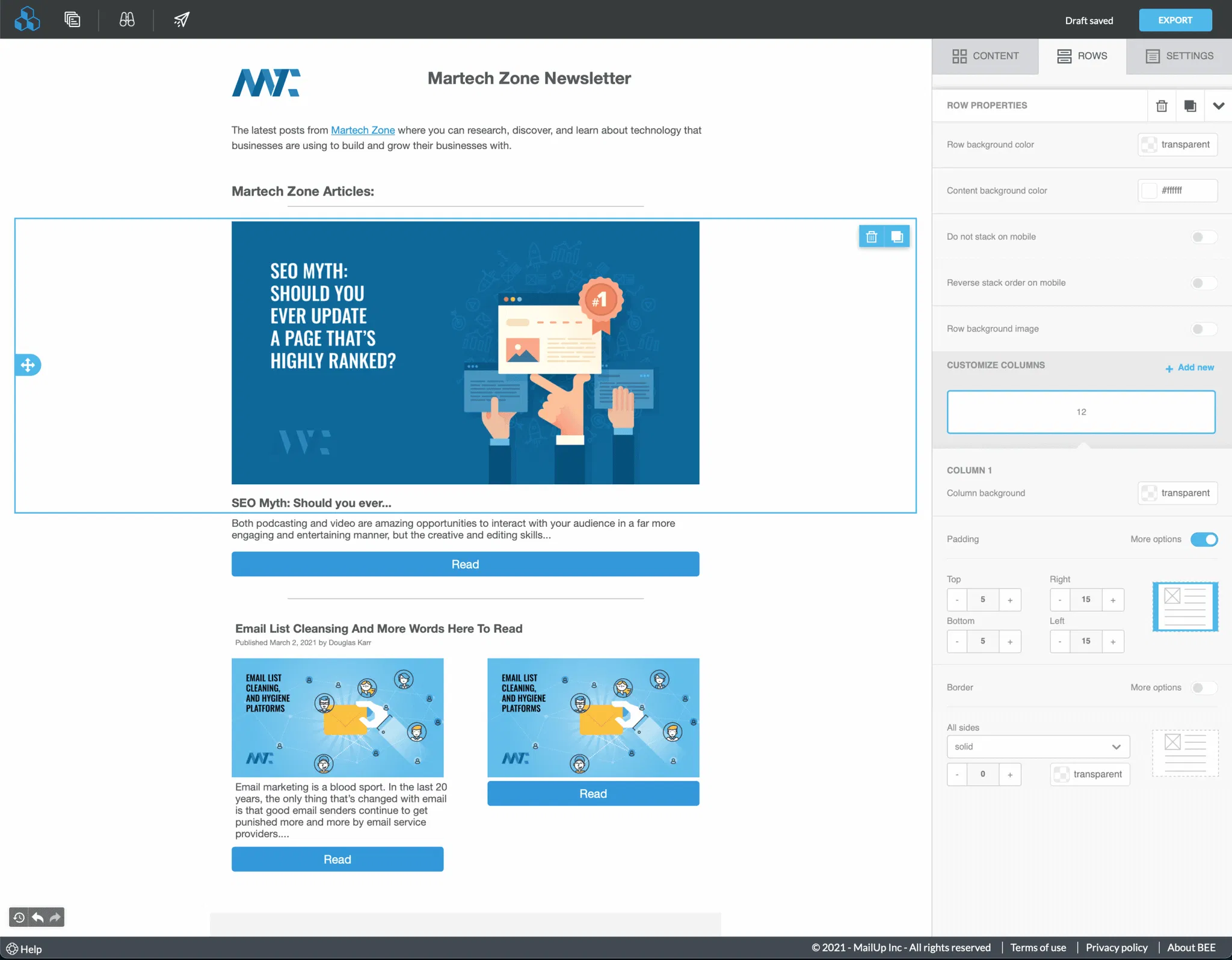Select SEO Myth: Should you ever title

312,503
